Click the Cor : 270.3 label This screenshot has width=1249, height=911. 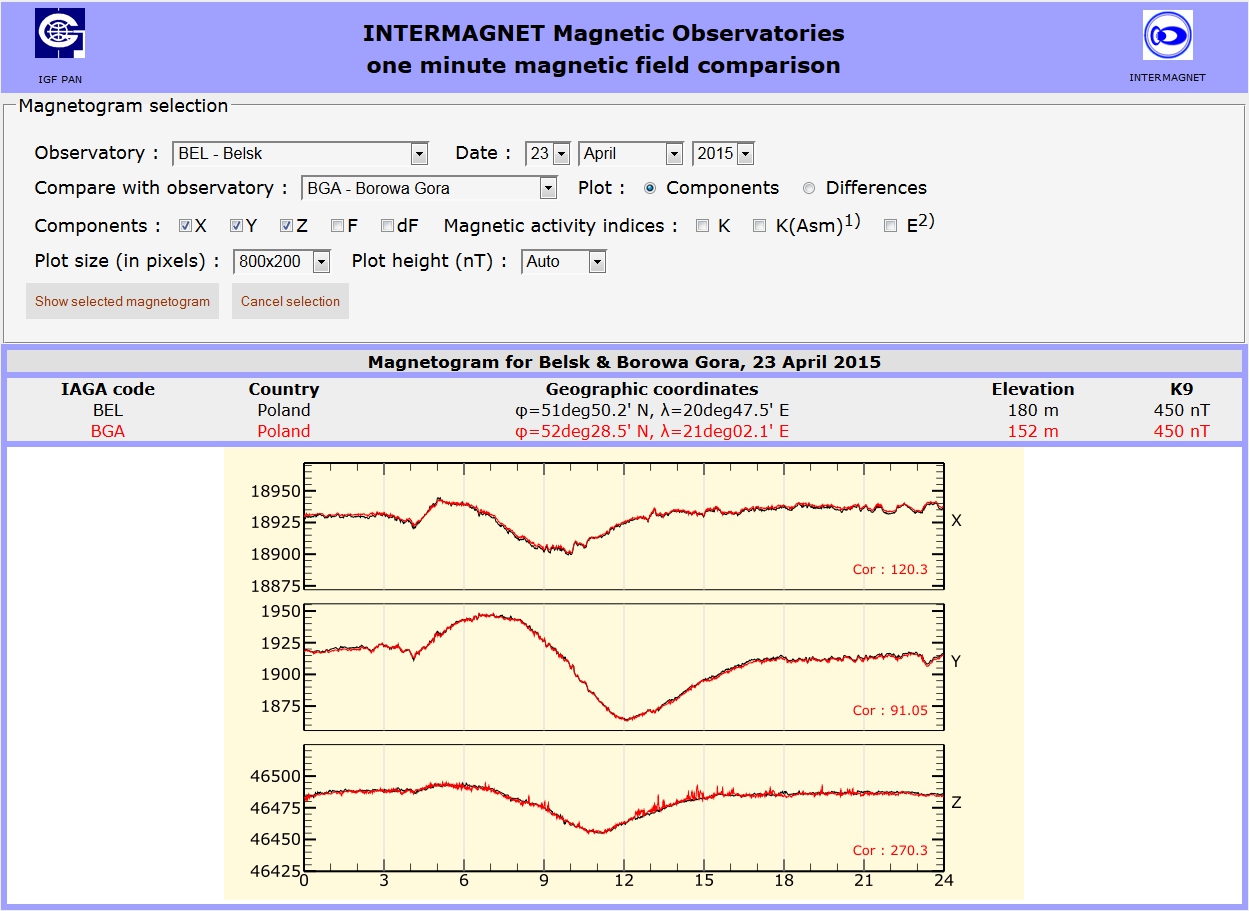pyautogui.click(x=890, y=851)
